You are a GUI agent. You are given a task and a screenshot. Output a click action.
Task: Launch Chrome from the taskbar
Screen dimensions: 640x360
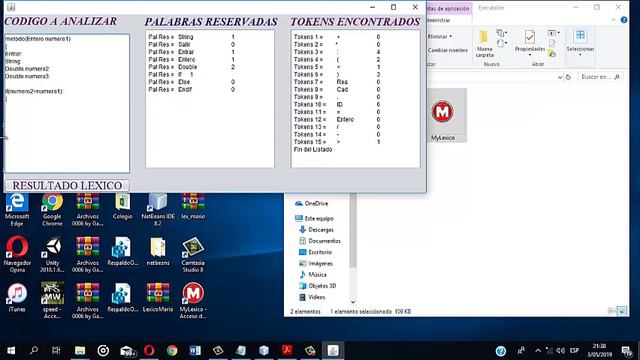point(172,351)
